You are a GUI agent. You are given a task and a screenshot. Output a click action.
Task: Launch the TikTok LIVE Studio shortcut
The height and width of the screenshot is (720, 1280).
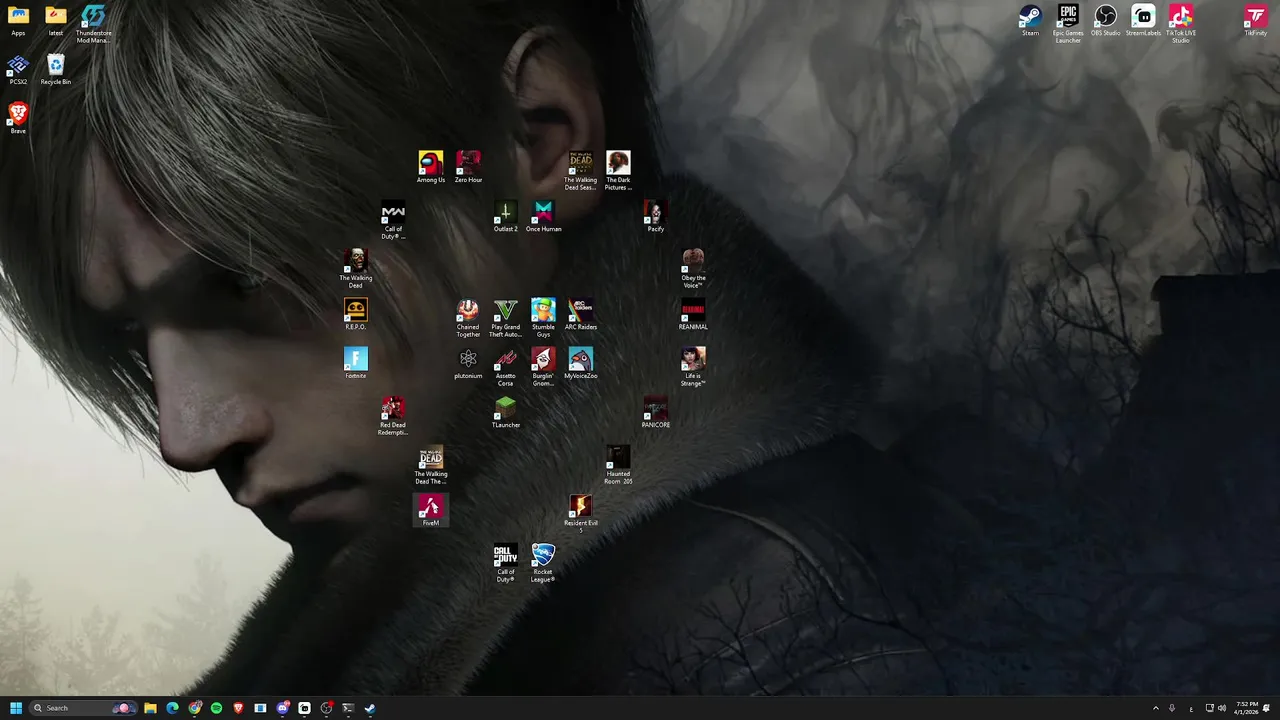(x=1181, y=24)
